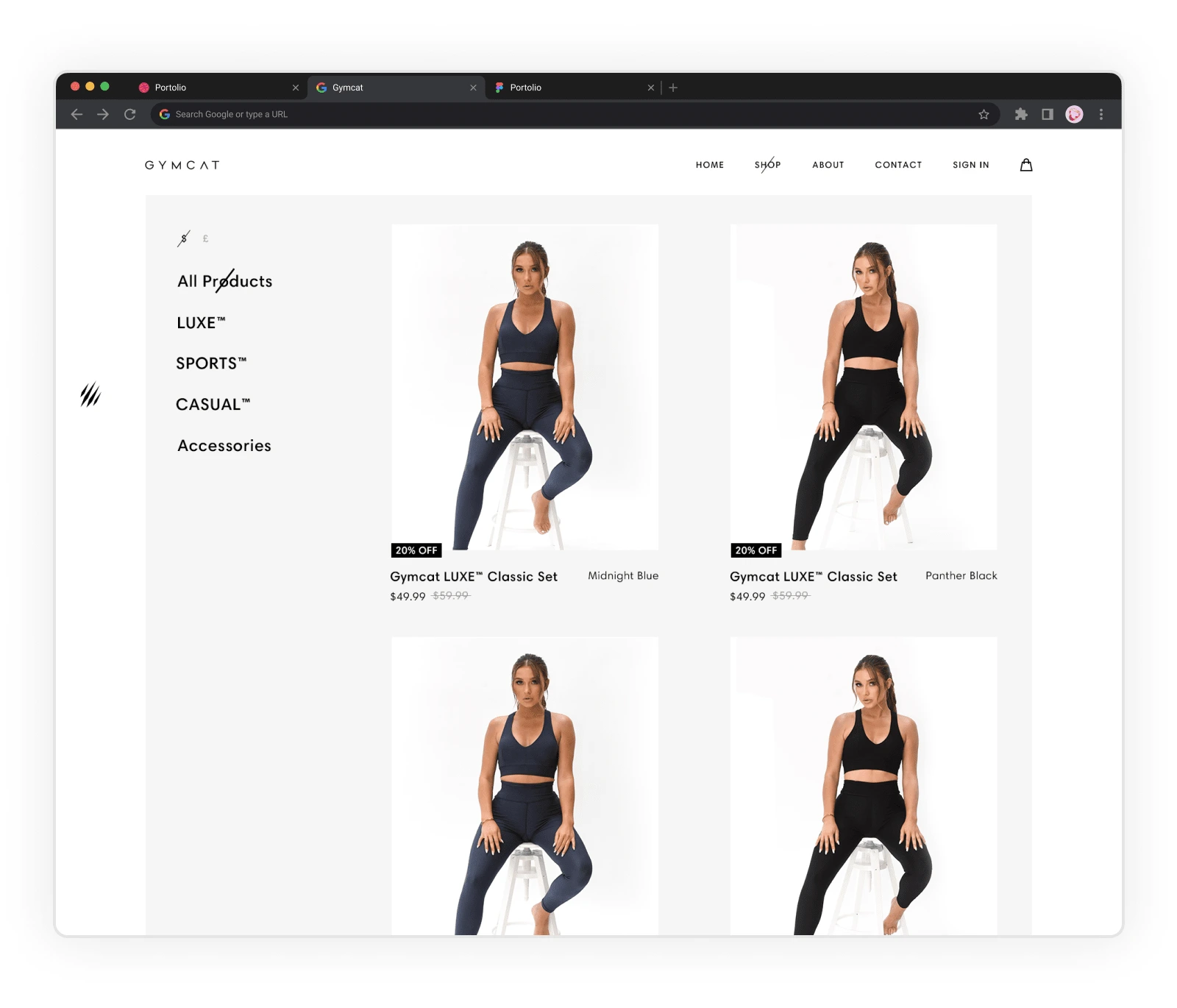Filter by LUXE category

point(201,322)
